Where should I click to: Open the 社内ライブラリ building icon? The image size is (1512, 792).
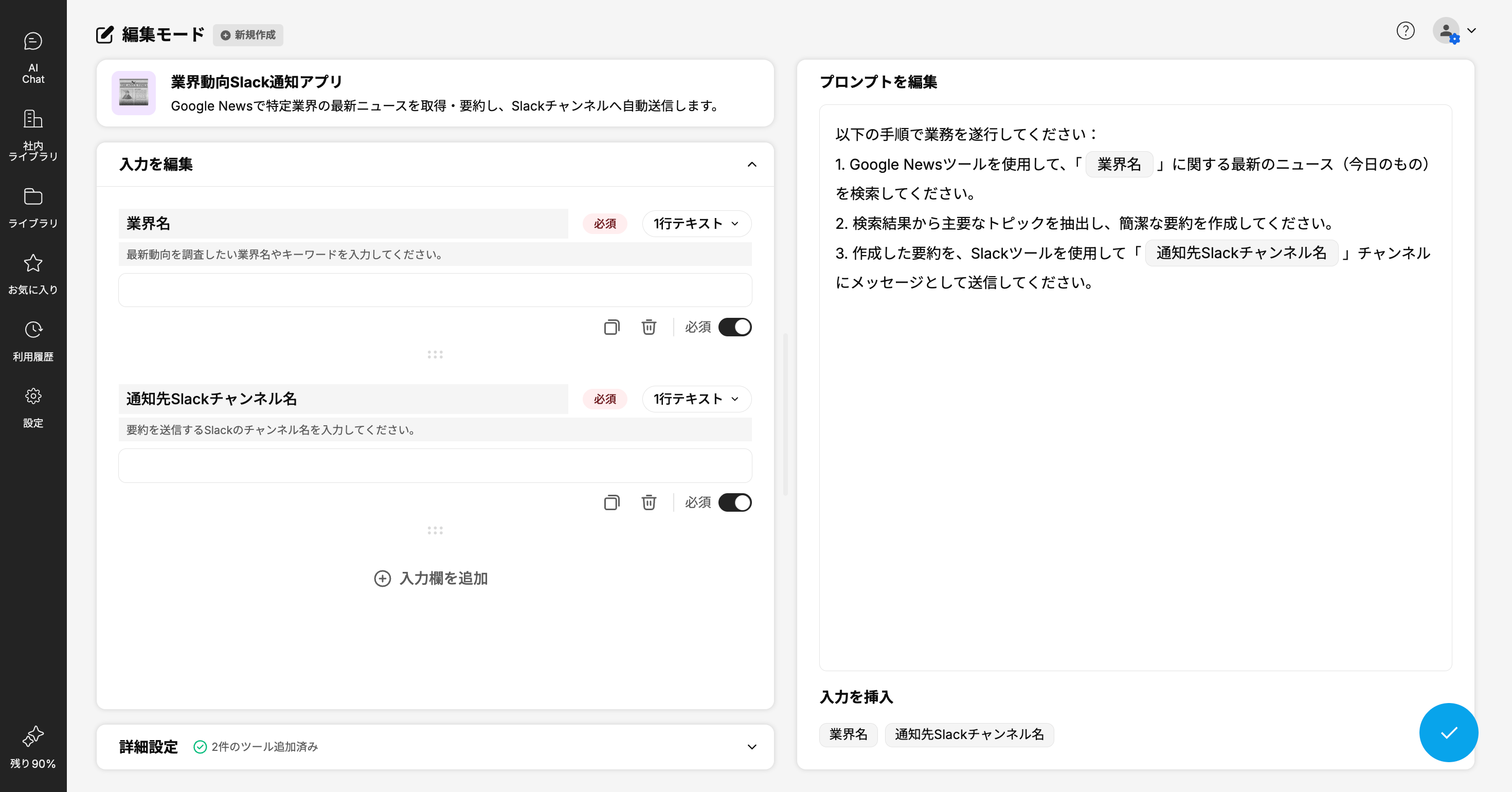(33, 119)
